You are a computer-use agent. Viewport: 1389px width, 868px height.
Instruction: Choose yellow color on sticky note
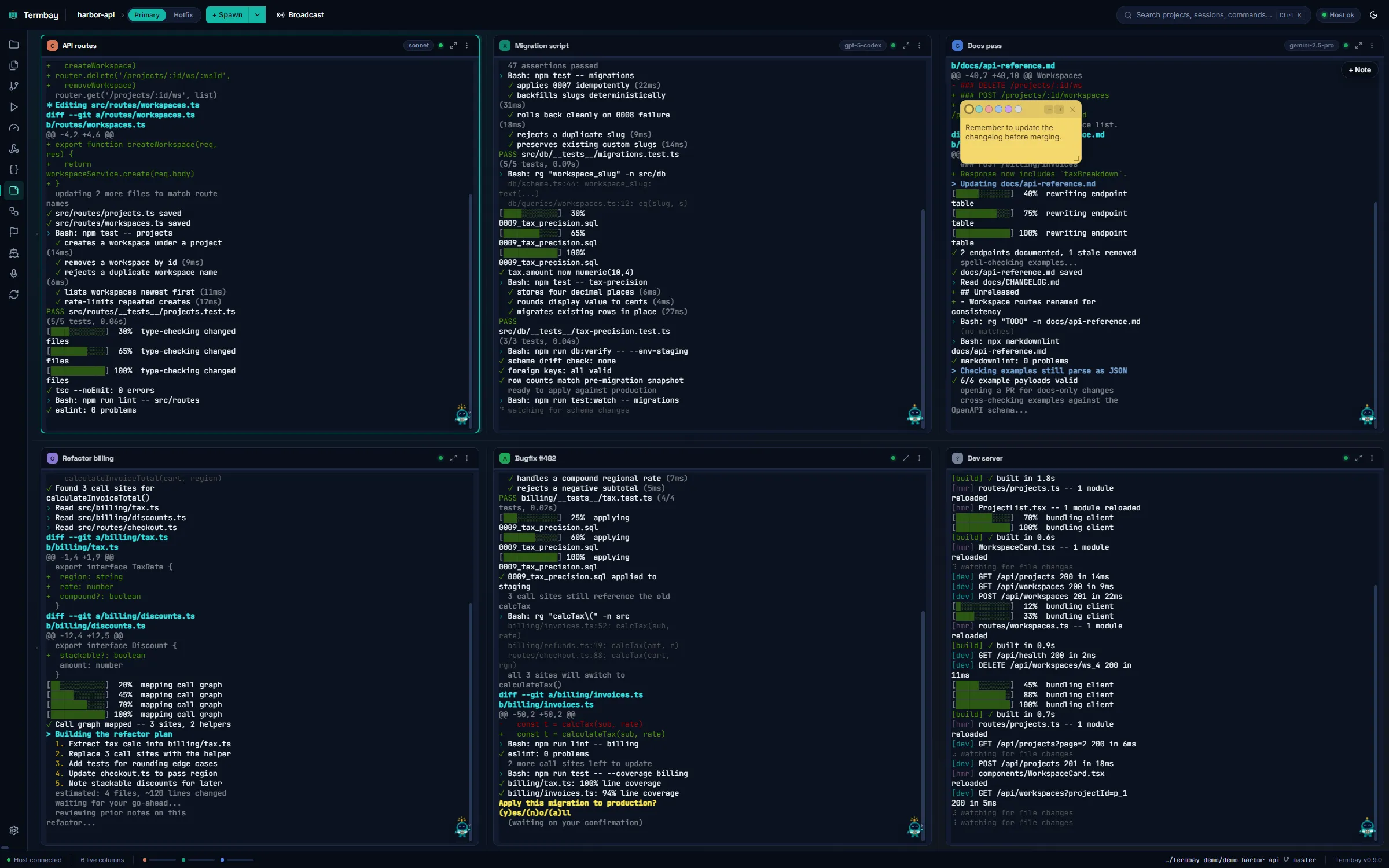click(969, 109)
